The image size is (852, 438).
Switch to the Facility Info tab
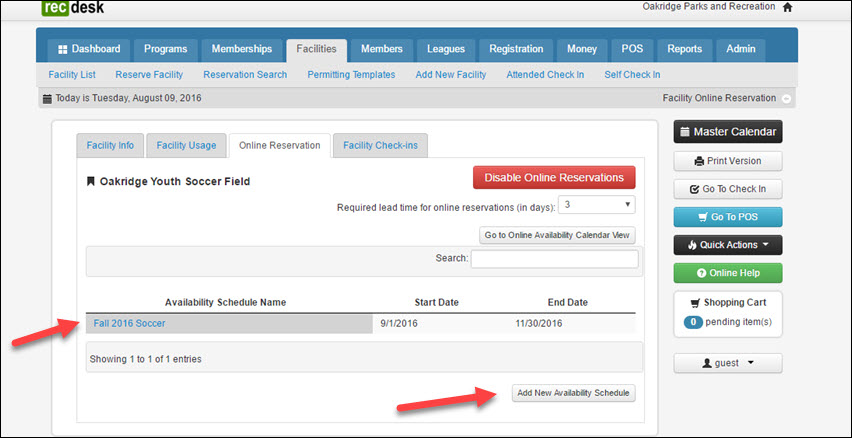click(110, 145)
